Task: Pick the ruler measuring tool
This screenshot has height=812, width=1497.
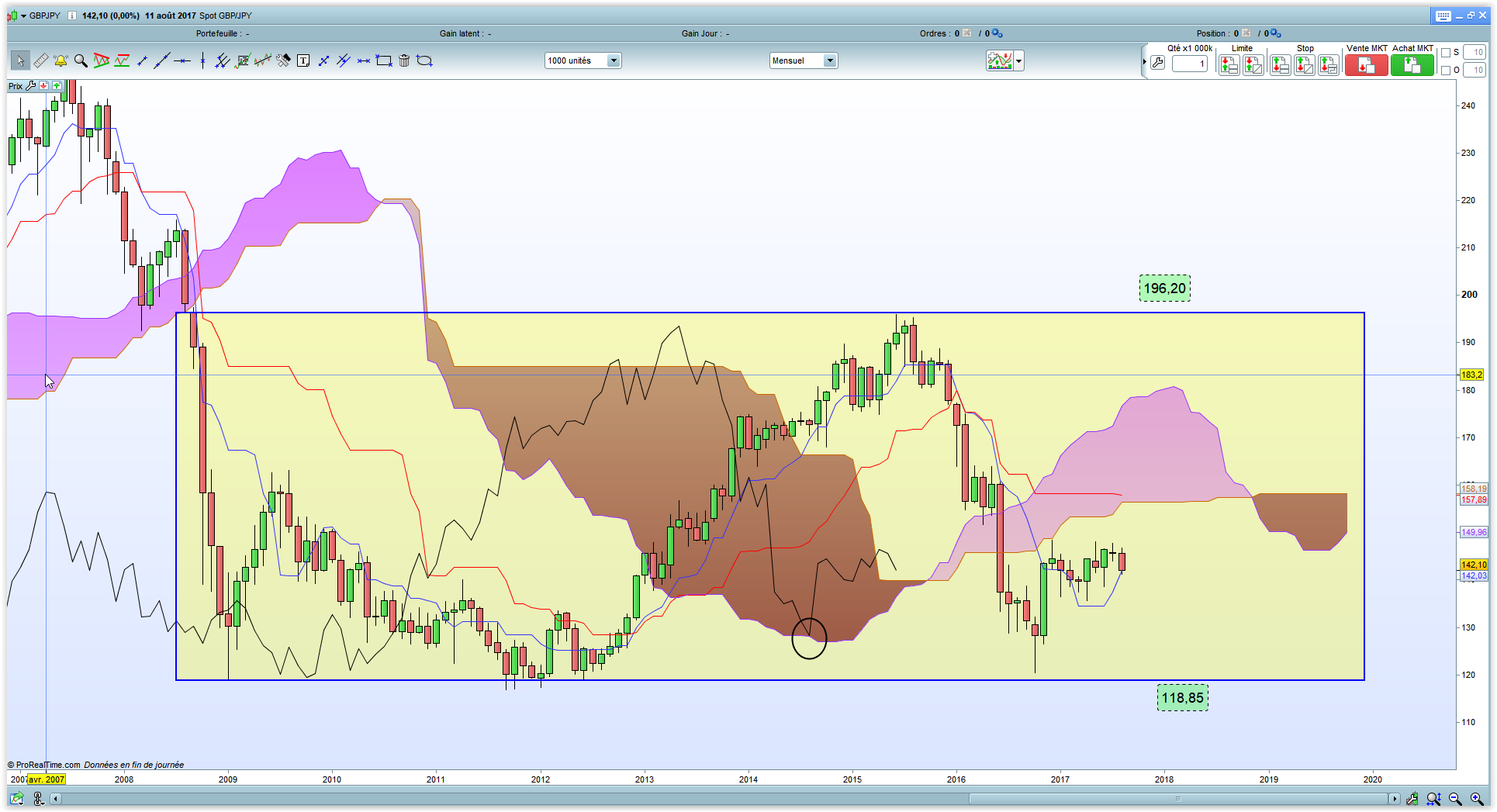Action: coord(40,60)
